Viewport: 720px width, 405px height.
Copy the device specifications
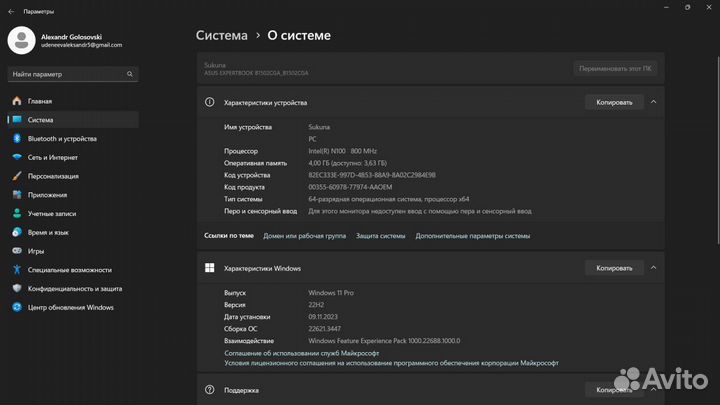coord(614,102)
